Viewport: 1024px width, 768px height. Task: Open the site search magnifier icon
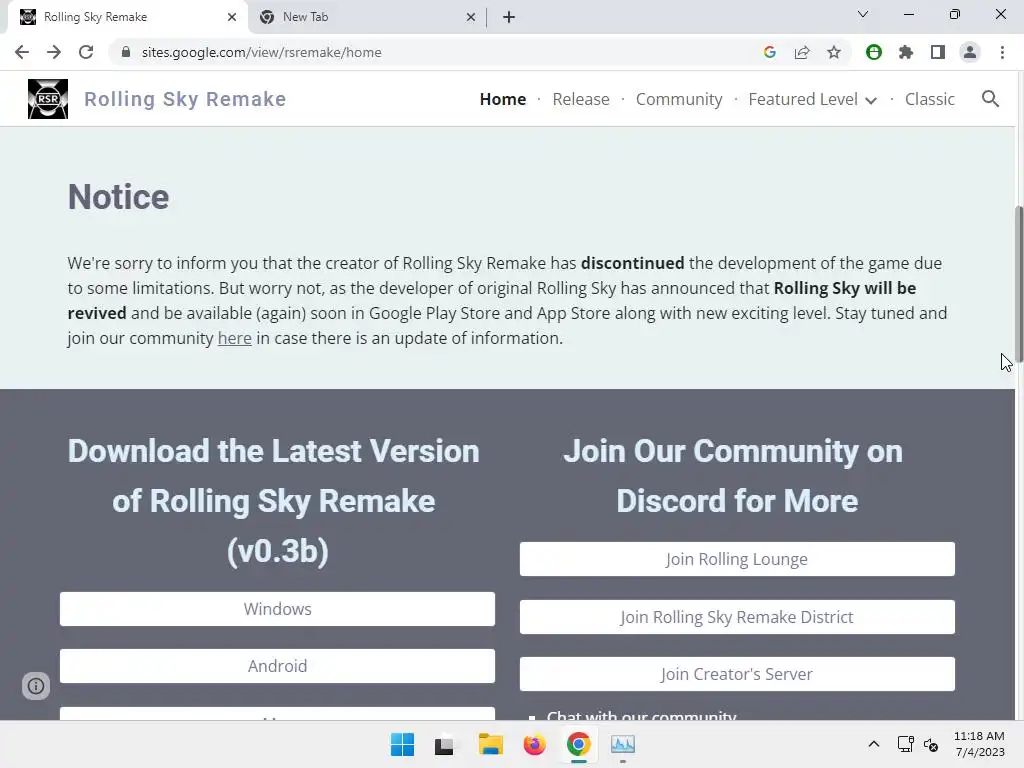[991, 99]
